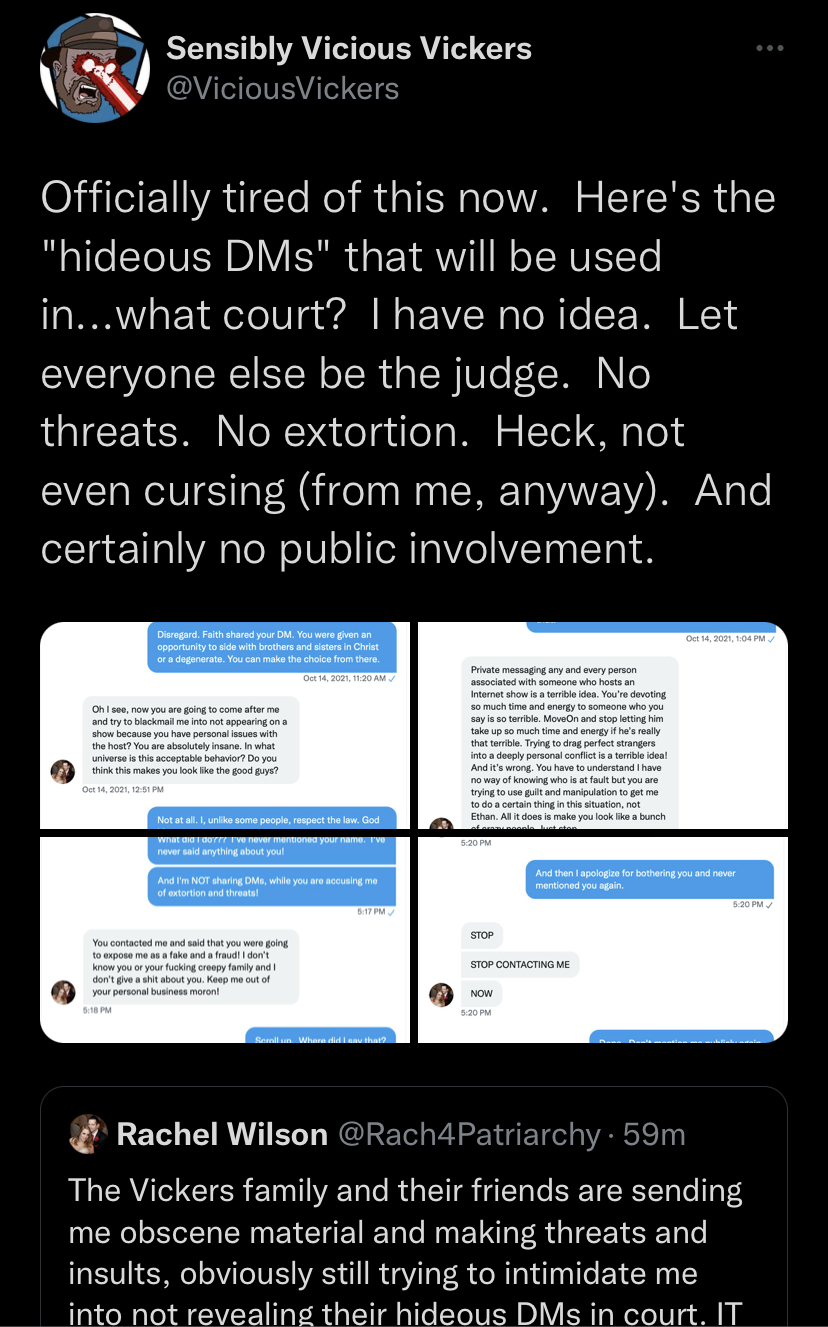Viewport: 828px width, 1327px height.
Task: Open Rachel Wilson's small avatar in quoted tweet
Action: 87,1133
